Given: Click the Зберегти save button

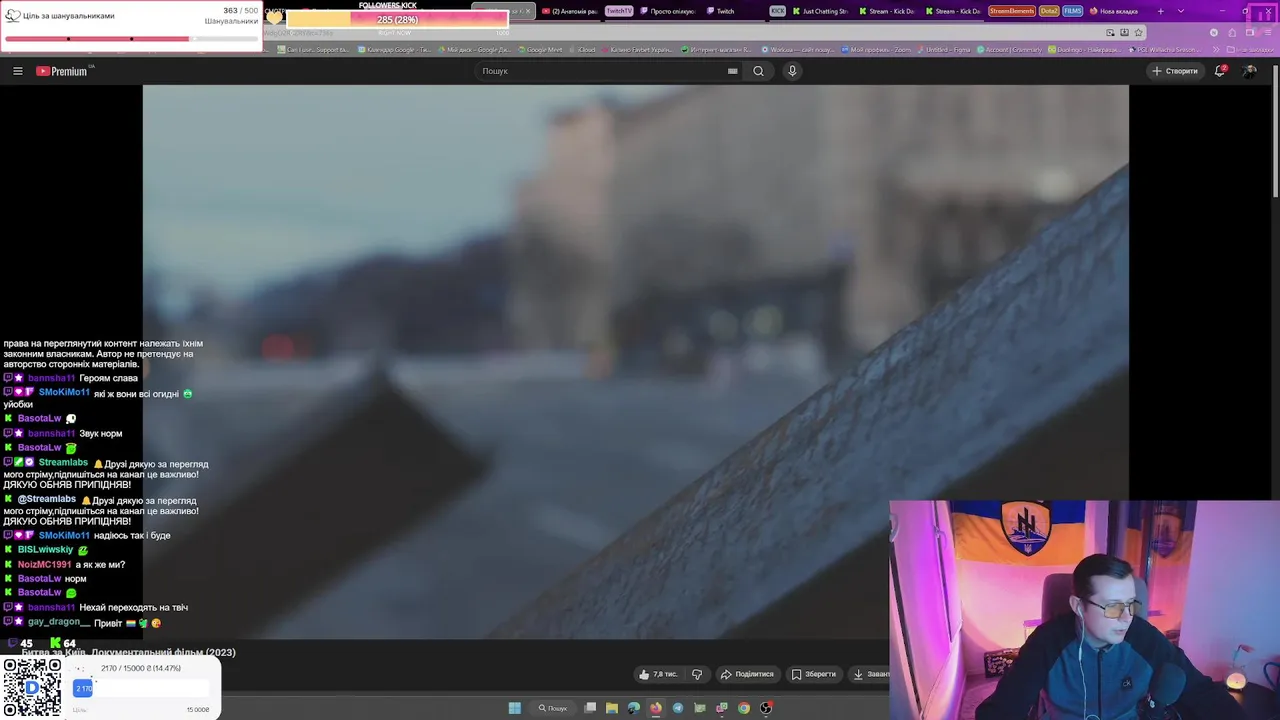Looking at the screenshot, I should click(814, 674).
